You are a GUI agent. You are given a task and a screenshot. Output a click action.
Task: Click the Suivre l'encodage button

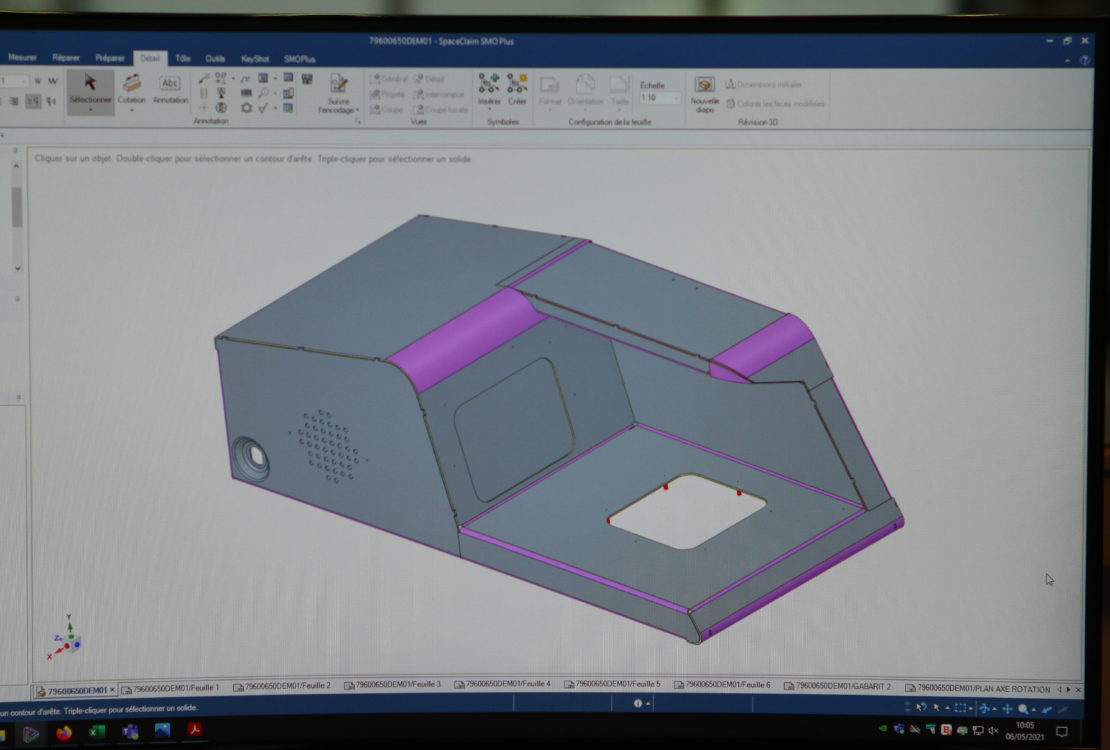click(338, 94)
